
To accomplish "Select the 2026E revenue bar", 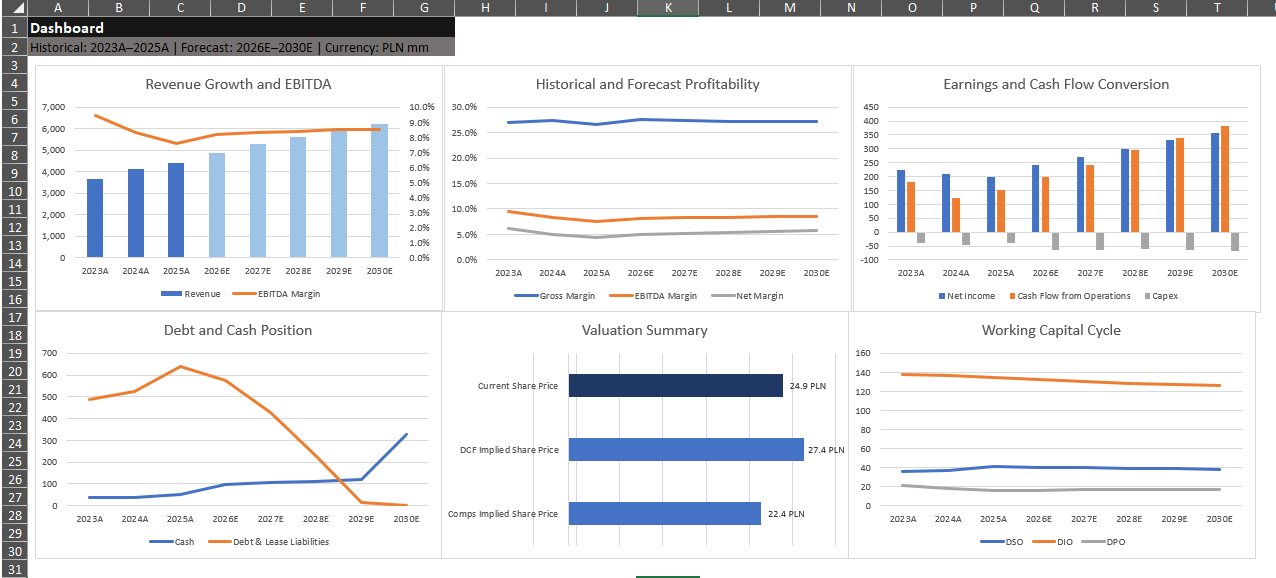I will (x=217, y=205).
